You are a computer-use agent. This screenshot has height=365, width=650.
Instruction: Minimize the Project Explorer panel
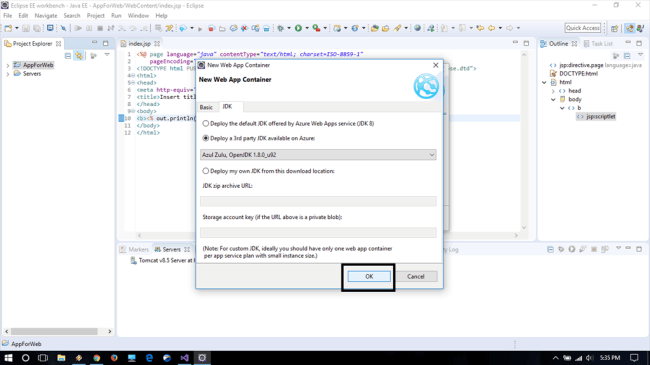coord(95,43)
